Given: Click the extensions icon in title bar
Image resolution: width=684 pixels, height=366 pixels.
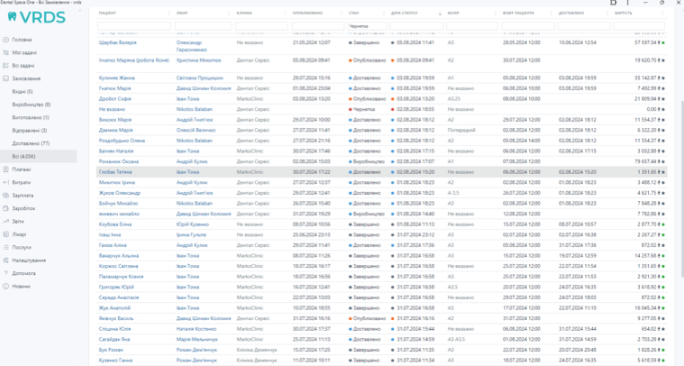Looking at the screenshot, I should 613,3.
